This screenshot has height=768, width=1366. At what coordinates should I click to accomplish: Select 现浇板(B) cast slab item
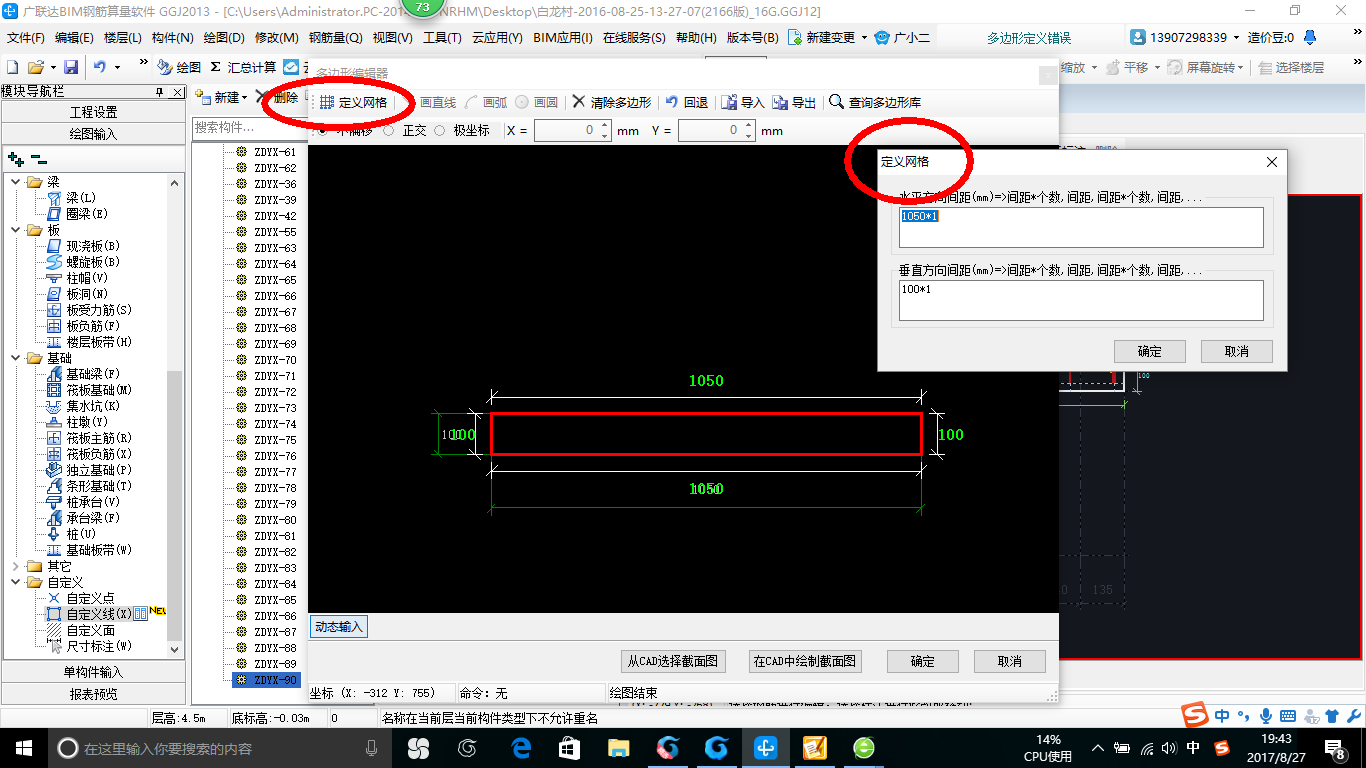click(x=93, y=246)
